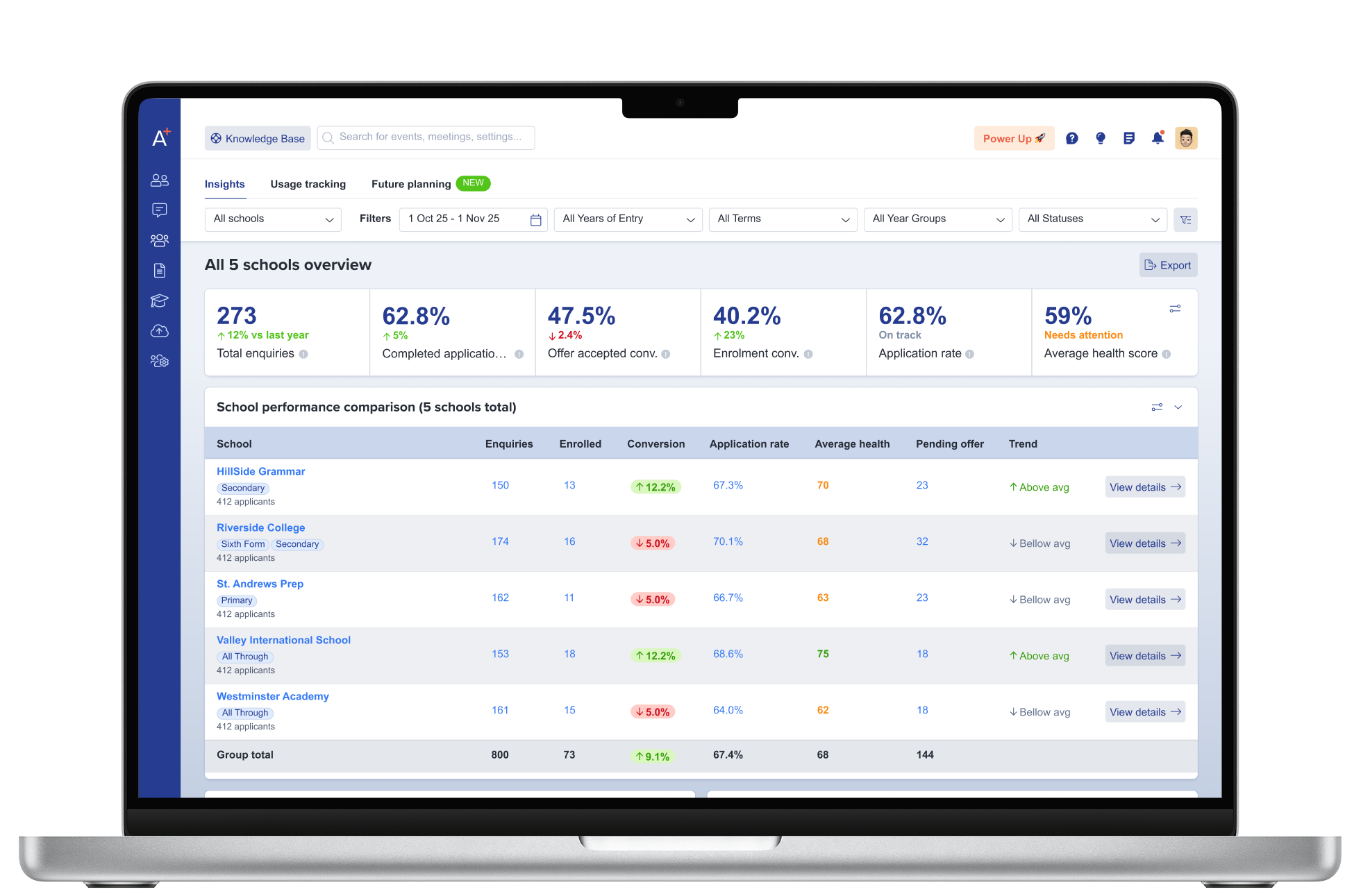This screenshot has width=1361, height=896.
Task: Click the graduation cap sidebar icon
Action: tap(160, 301)
